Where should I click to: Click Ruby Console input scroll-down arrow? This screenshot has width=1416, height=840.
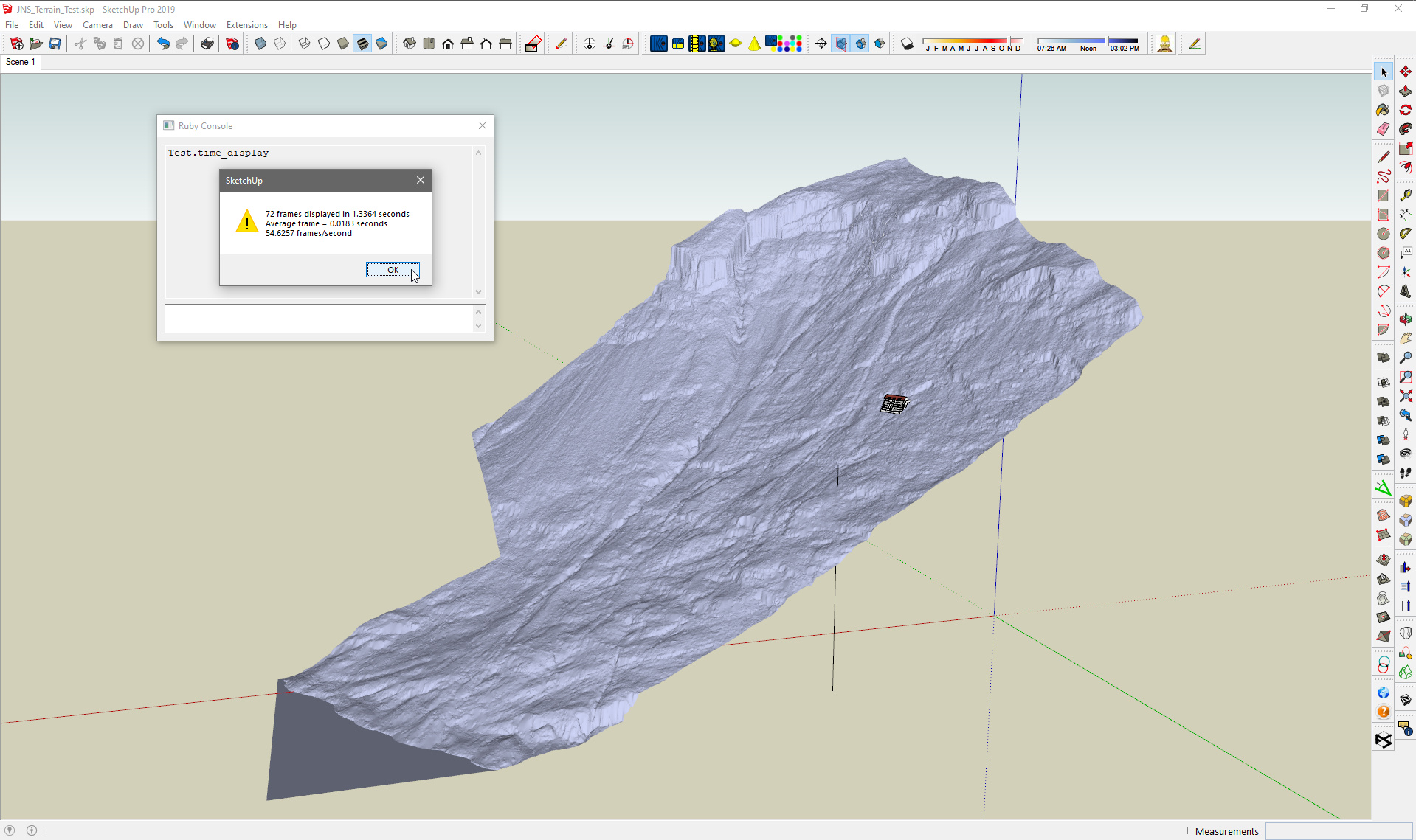(x=478, y=326)
